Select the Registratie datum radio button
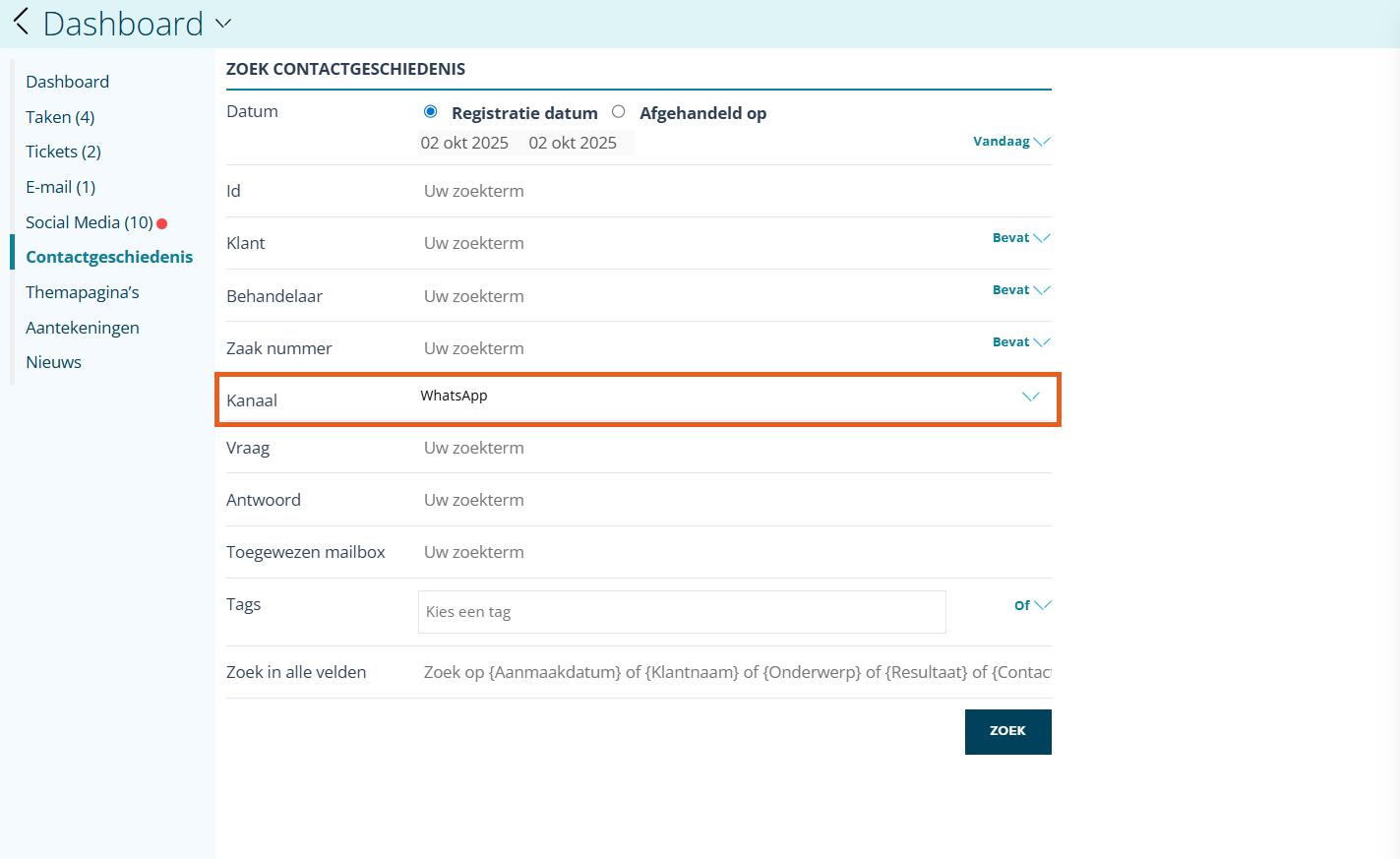 [430, 112]
